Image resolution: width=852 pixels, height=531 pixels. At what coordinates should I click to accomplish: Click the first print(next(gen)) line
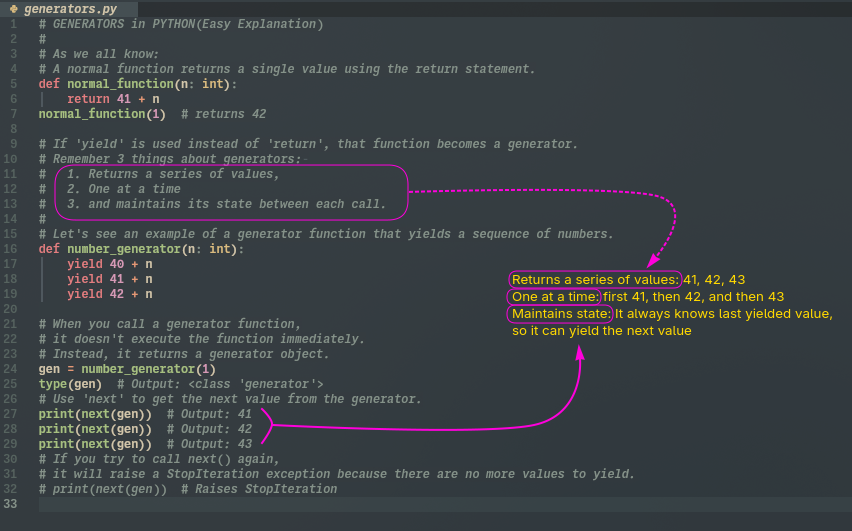95,414
